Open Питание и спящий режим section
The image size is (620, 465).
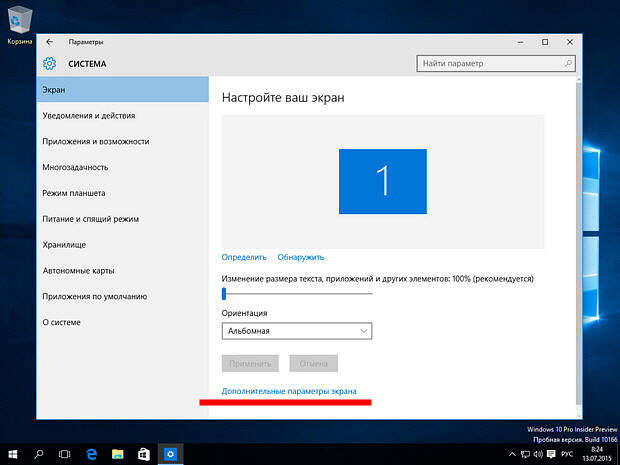[x=90, y=219]
